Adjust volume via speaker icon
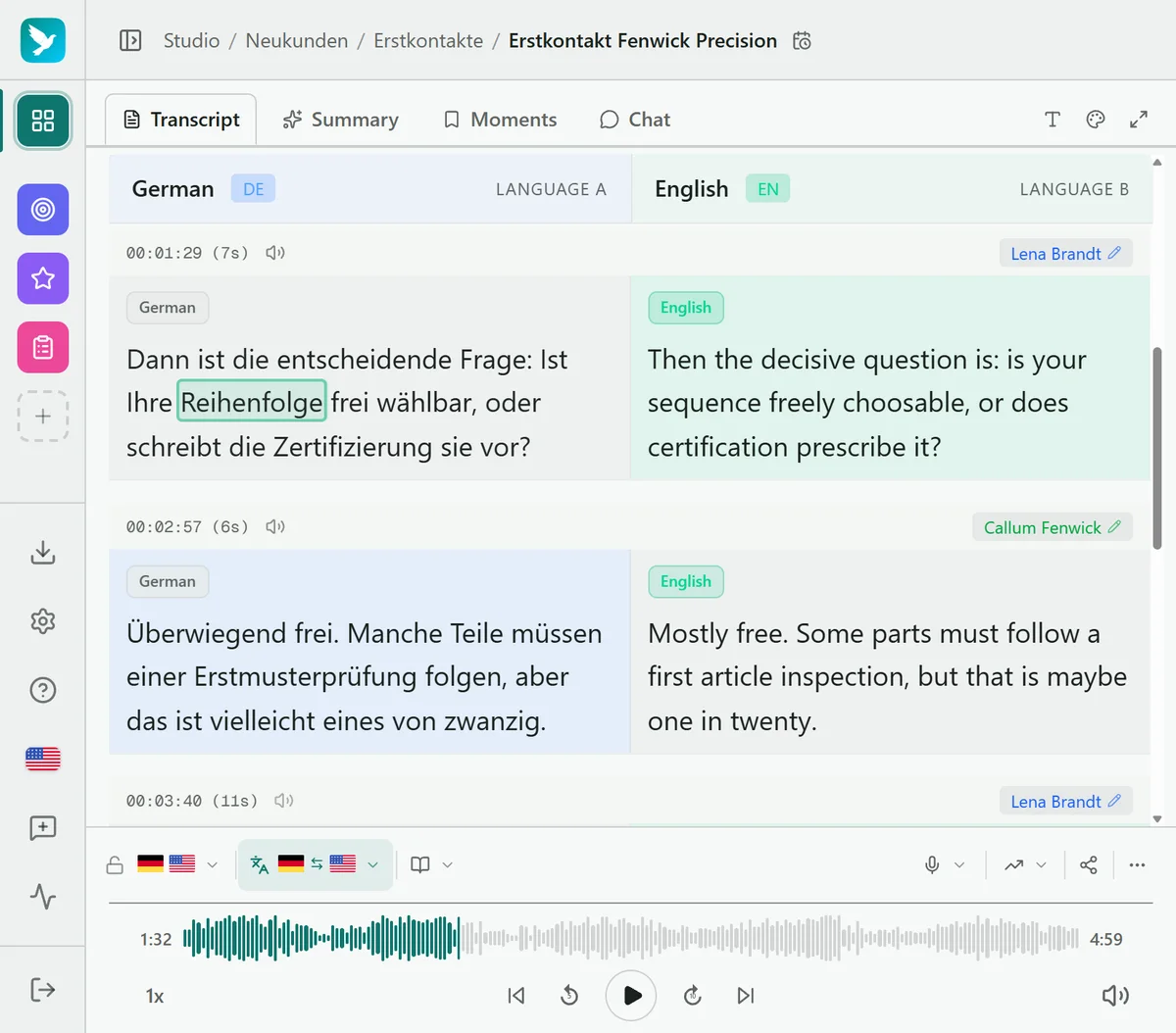The width and height of the screenshot is (1176, 1033). pos(1115,996)
